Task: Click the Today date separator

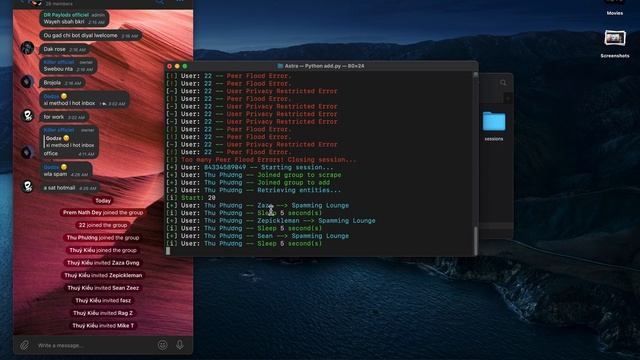Action: point(103,200)
